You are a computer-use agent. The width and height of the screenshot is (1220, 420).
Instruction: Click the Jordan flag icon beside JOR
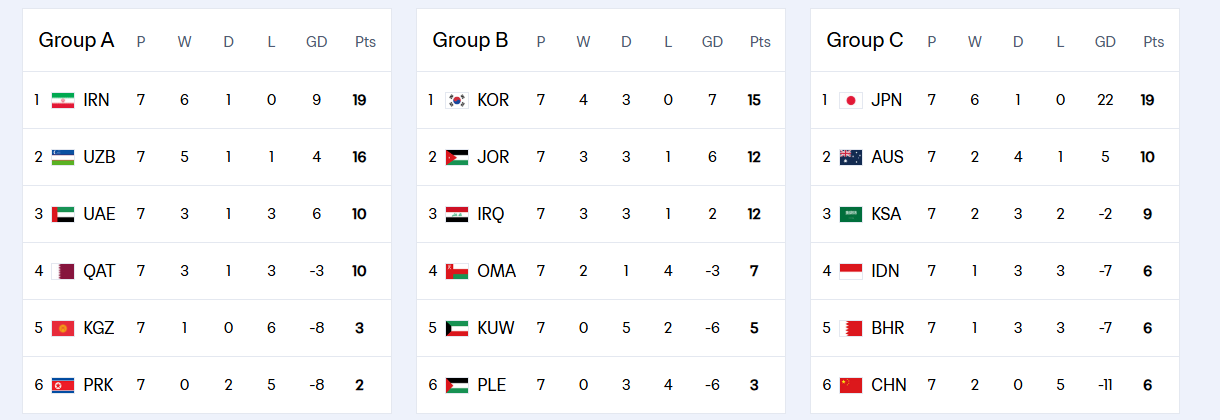coord(457,157)
